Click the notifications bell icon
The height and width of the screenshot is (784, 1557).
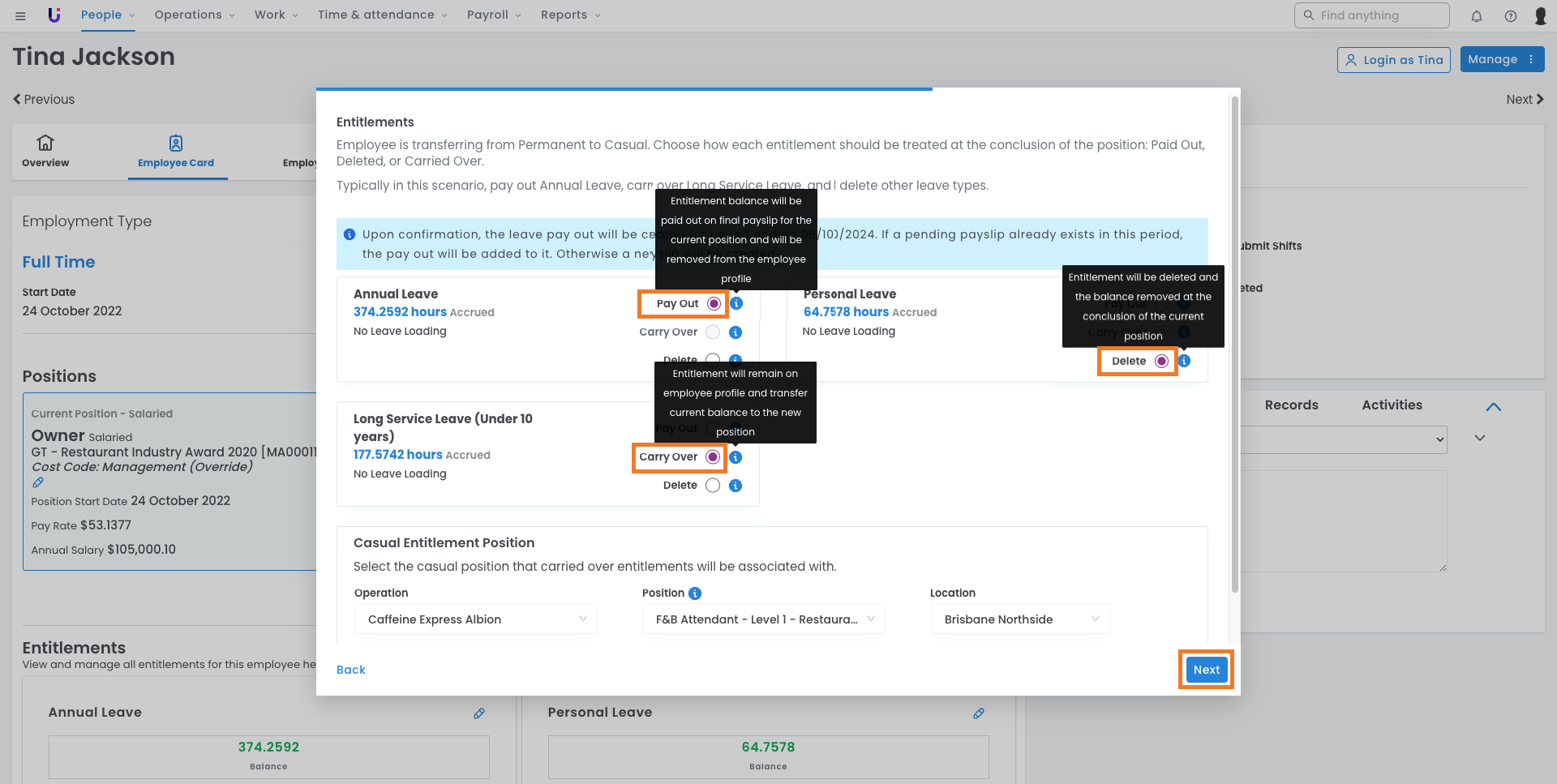(1477, 15)
